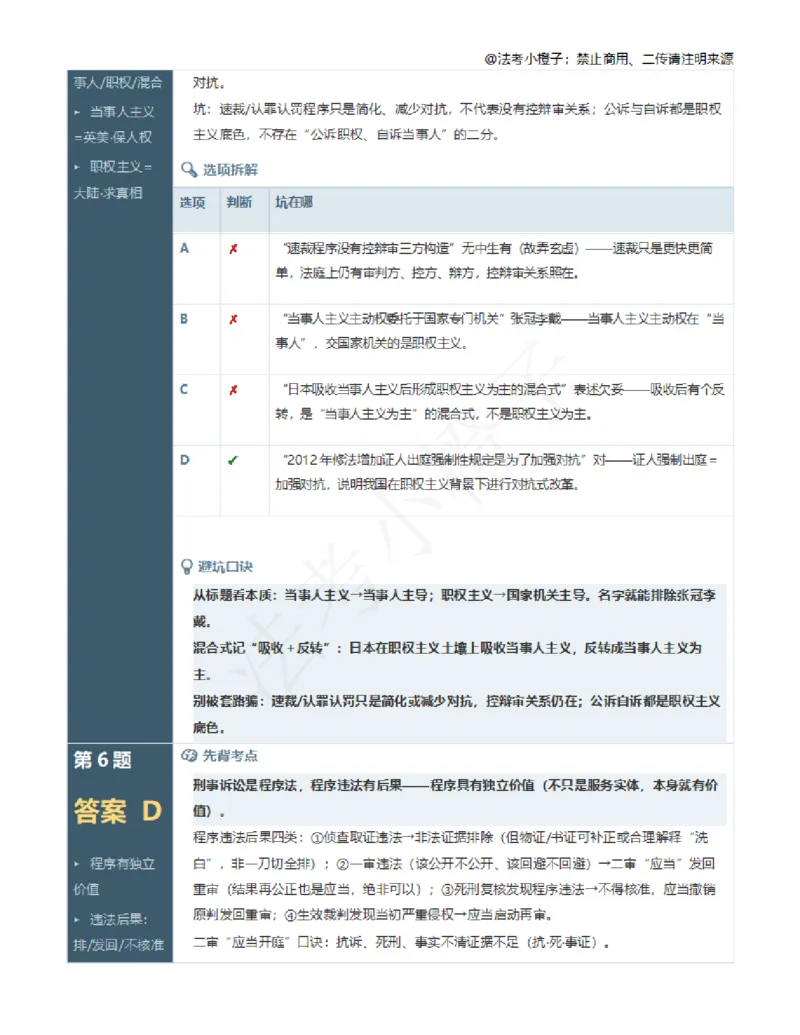
Task: Click the 坑在哪 column header
Action: (294, 202)
